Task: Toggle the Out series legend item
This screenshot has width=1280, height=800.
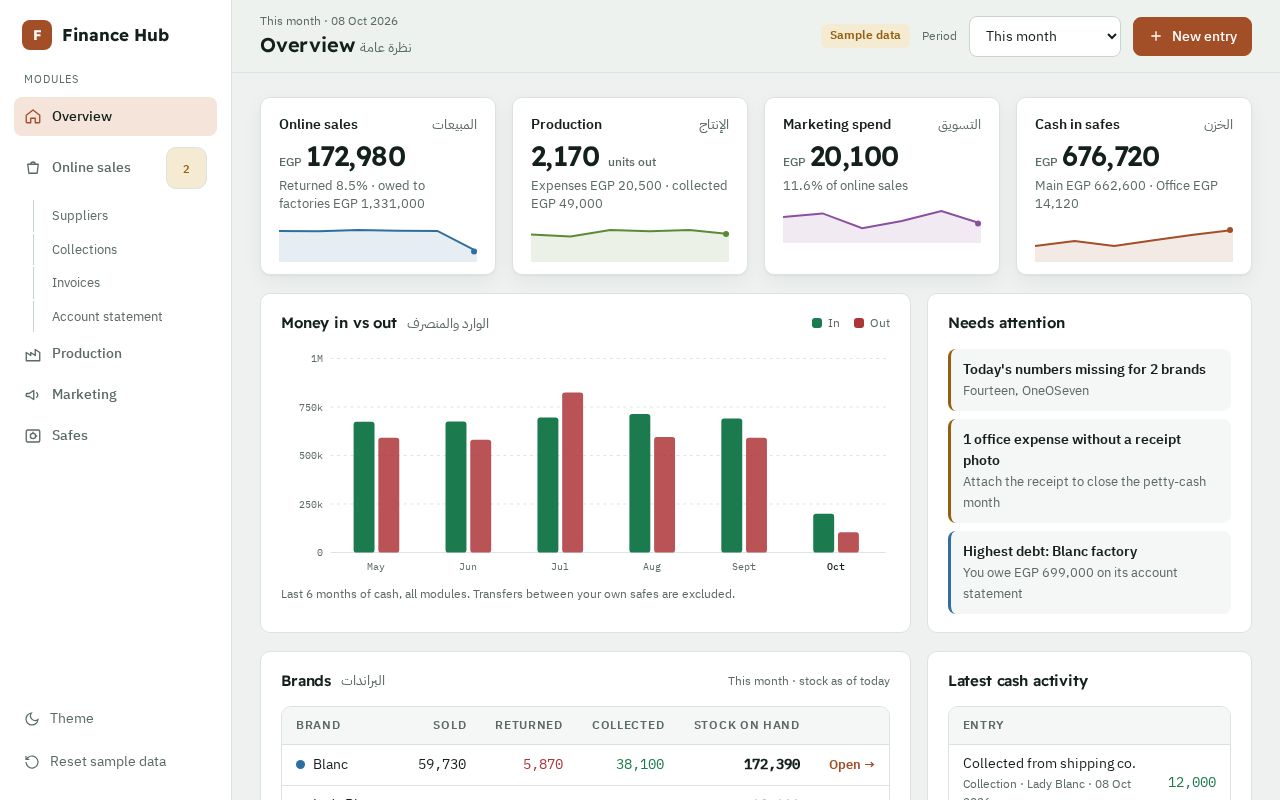Action: 872,323
